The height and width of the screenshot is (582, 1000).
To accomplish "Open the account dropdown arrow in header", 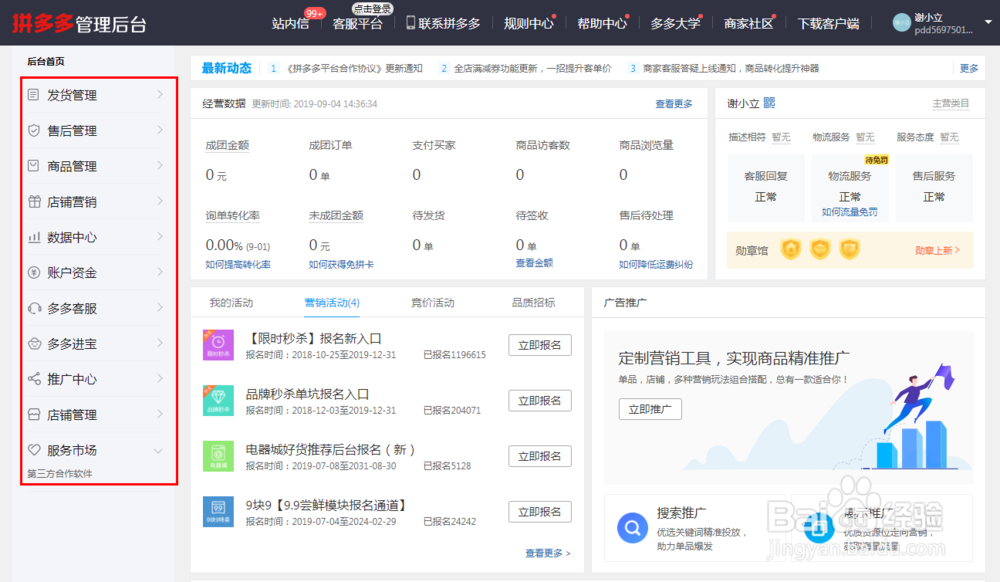I will [988, 22].
